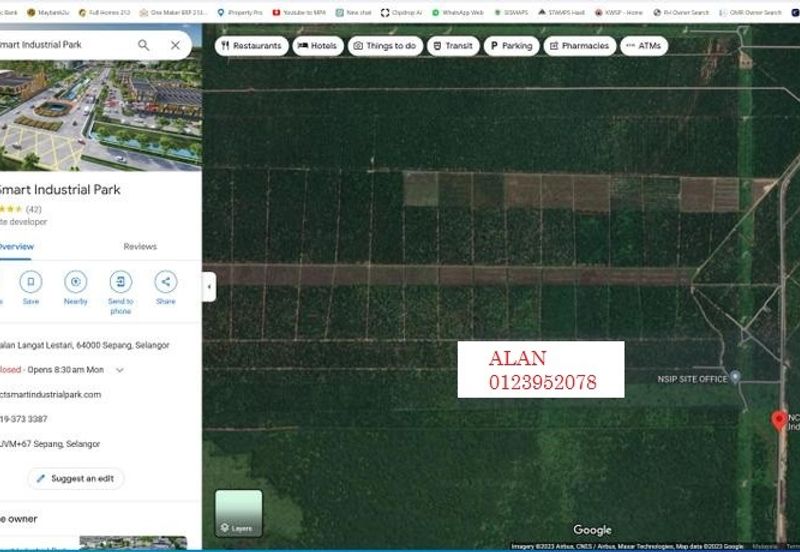Select the Overview tab
The image size is (800, 552).
[x=16, y=246]
